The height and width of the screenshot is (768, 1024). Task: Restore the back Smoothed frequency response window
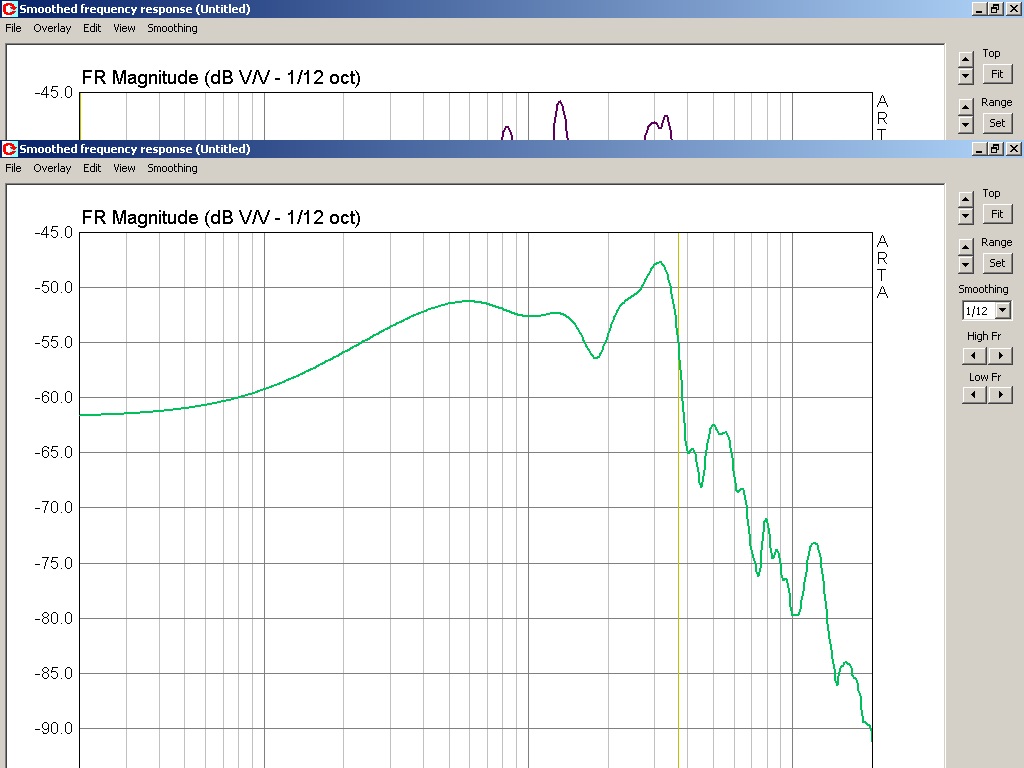[995, 9]
